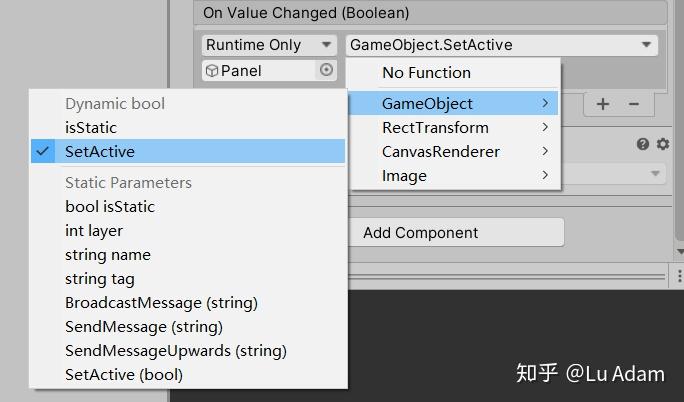Viewport: 684px width, 402px height.
Task: Select the checked dynamic SetActive option
Action: 100,152
